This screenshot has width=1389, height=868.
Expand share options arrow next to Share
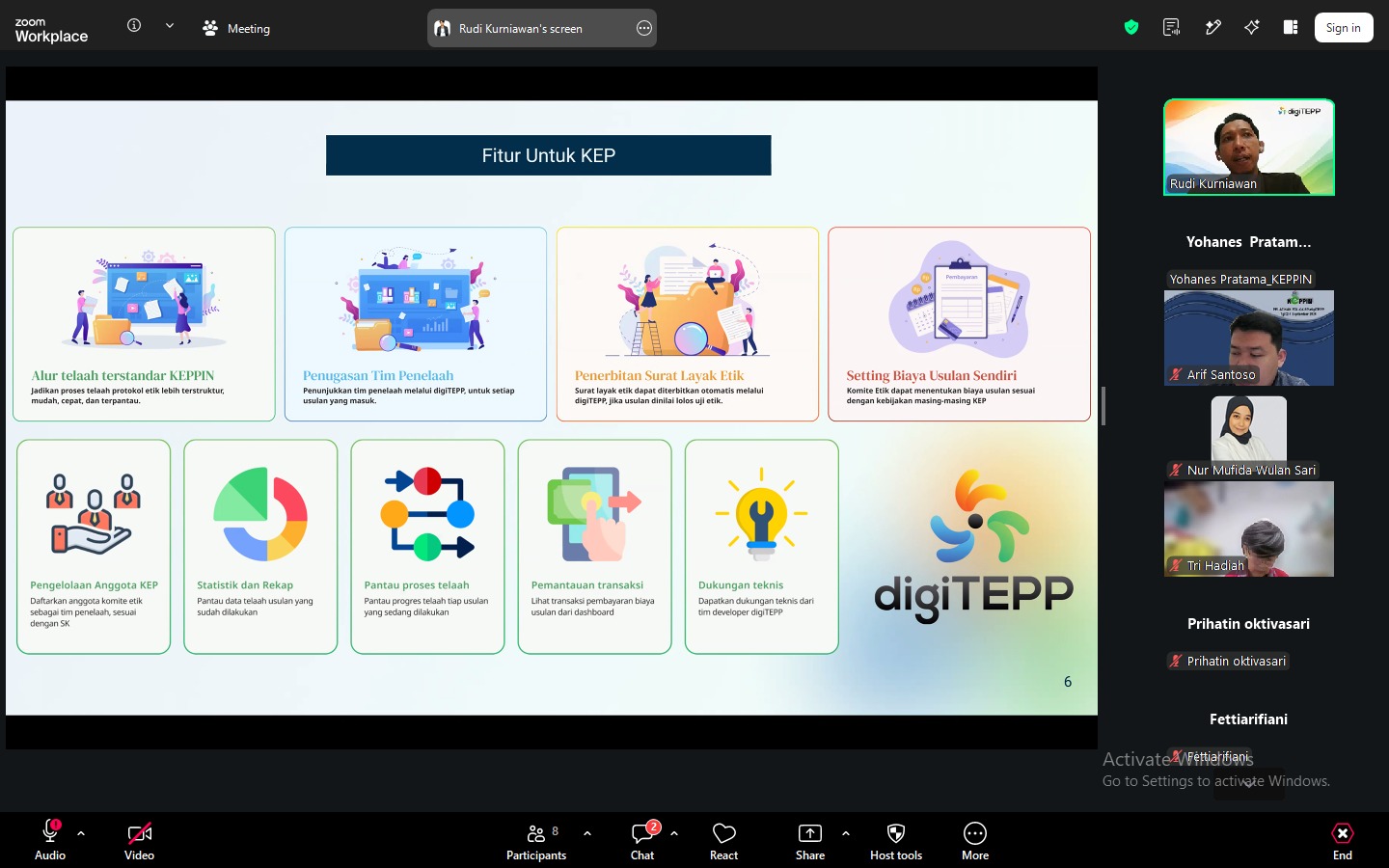click(x=846, y=833)
